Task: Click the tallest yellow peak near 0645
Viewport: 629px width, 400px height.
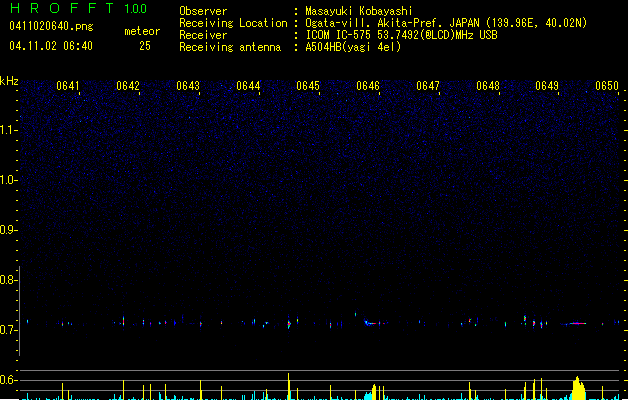Action: 288,386
